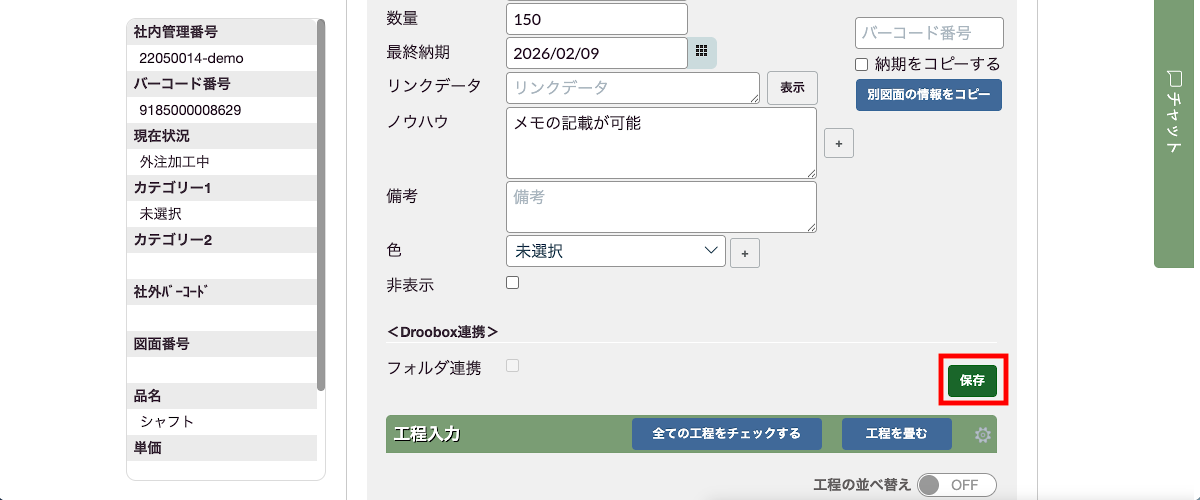Tick the 非表示 checkbox
Image resolution: width=1200 pixels, height=500 pixels.
tap(513, 283)
